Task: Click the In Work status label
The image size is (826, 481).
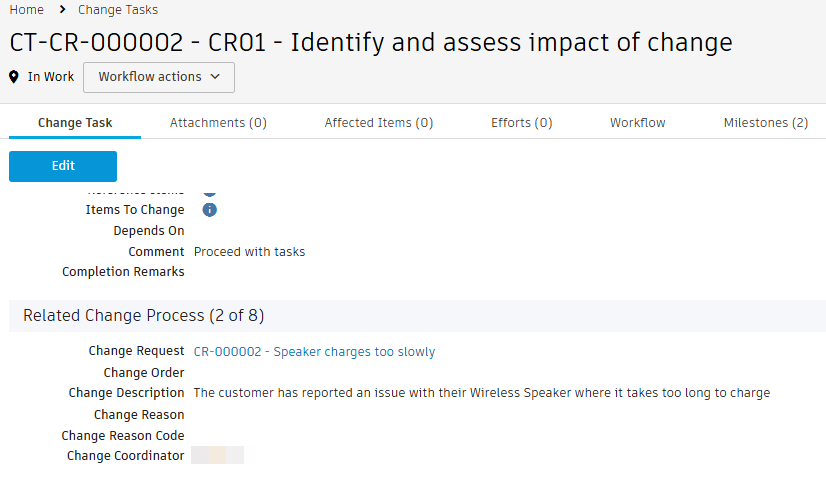Action: (51, 77)
